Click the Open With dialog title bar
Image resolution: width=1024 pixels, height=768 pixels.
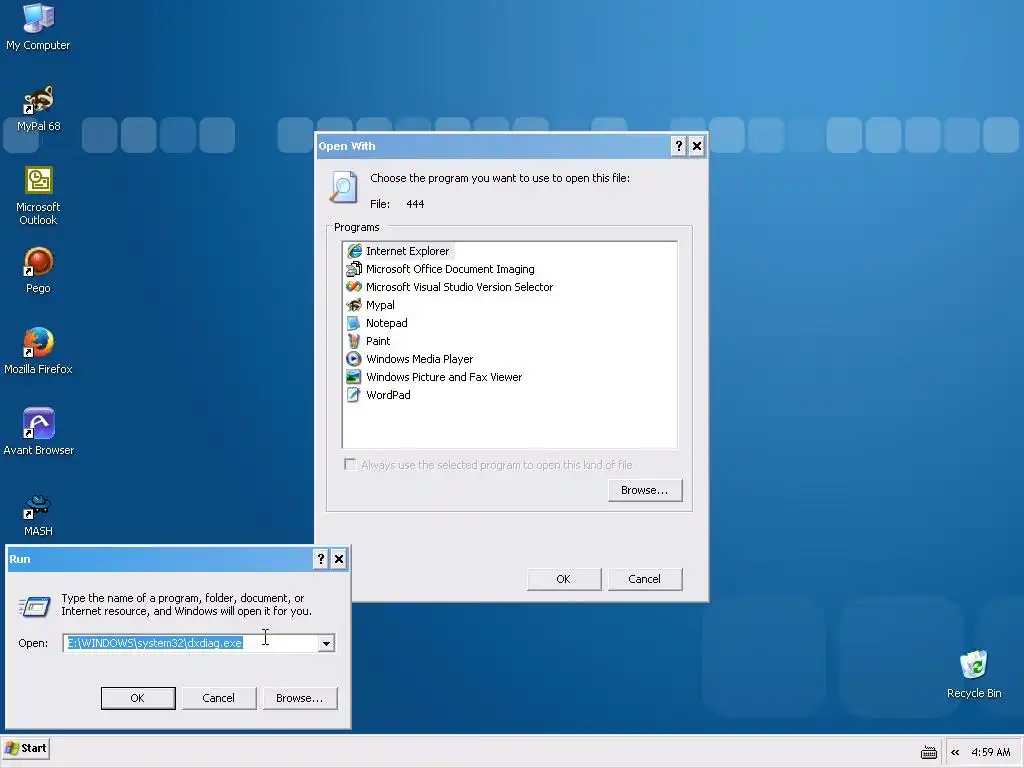(493, 146)
